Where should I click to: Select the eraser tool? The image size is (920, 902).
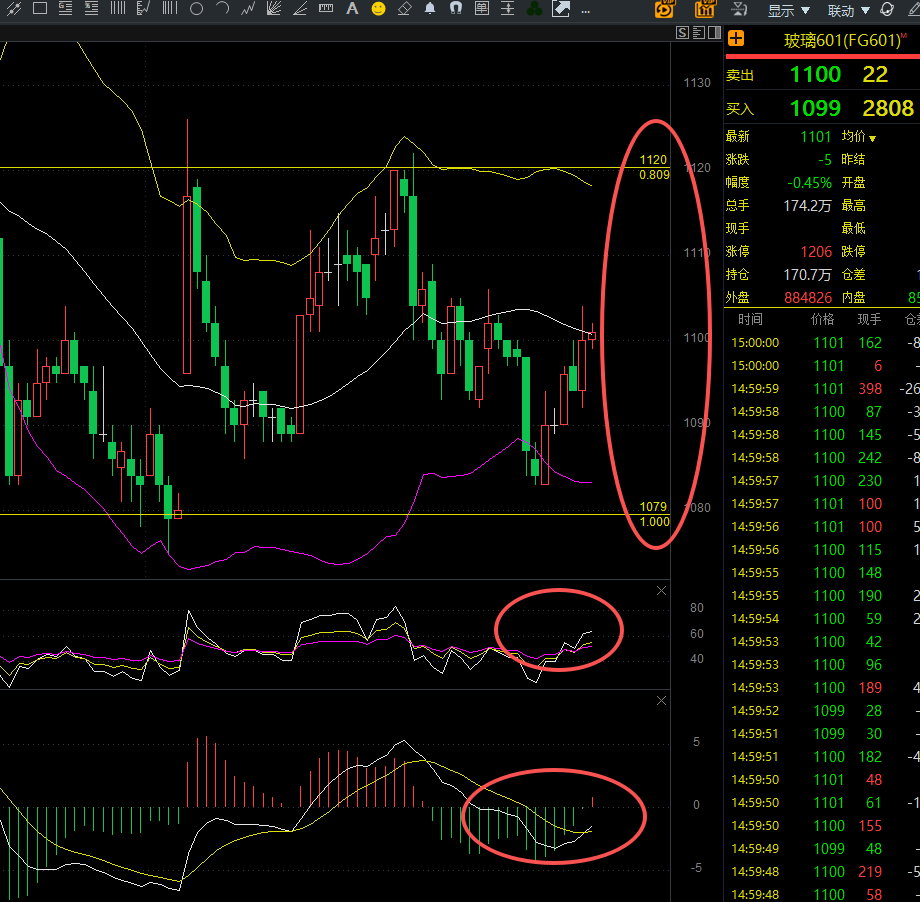(404, 8)
